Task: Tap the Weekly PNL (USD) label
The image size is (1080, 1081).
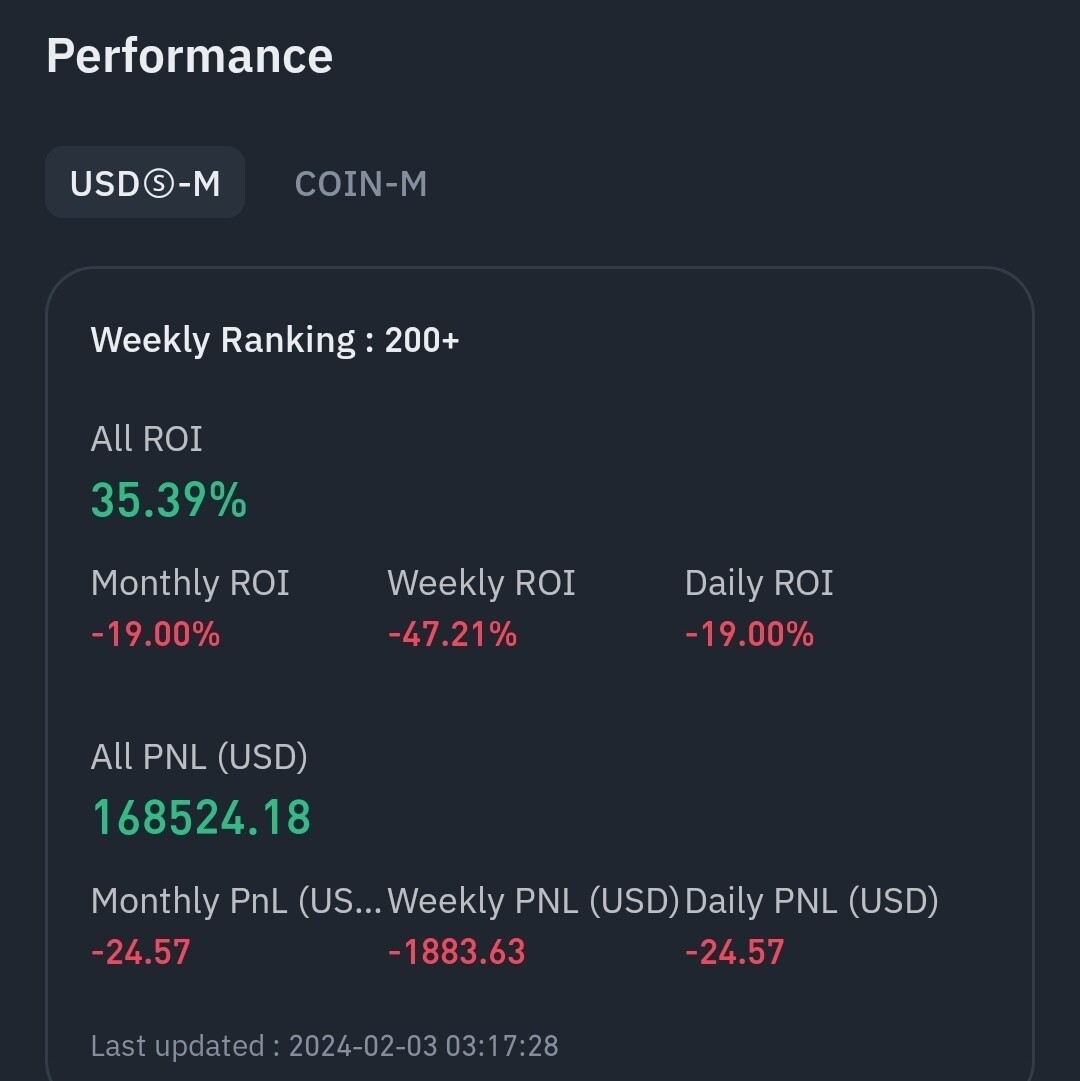Action: click(x=533, y=901)
